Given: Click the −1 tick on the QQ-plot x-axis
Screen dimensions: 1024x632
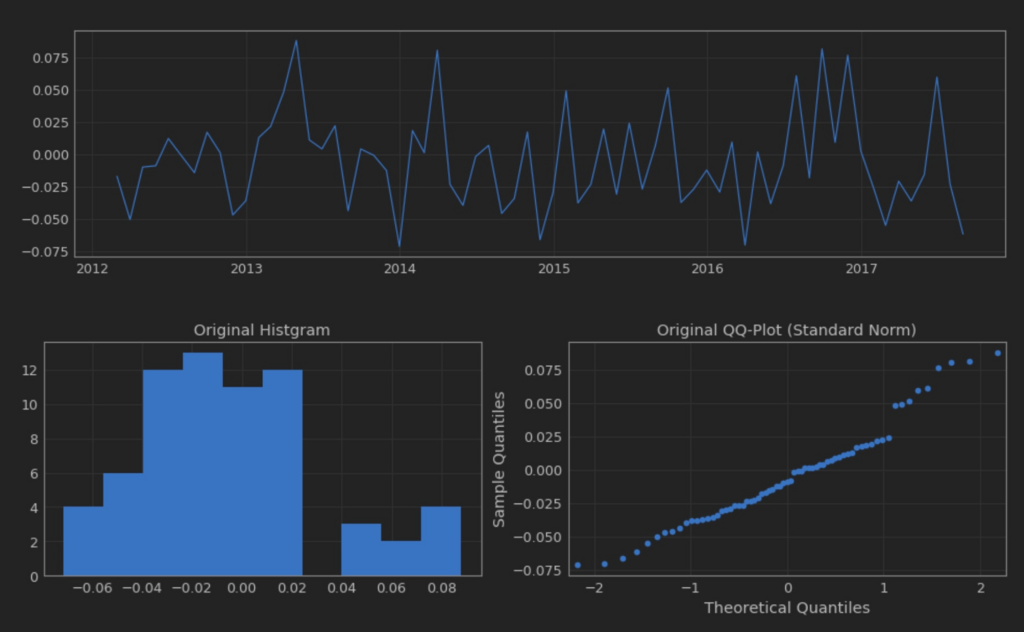Looking at the screenshot, I should click(x=690, y=588).
